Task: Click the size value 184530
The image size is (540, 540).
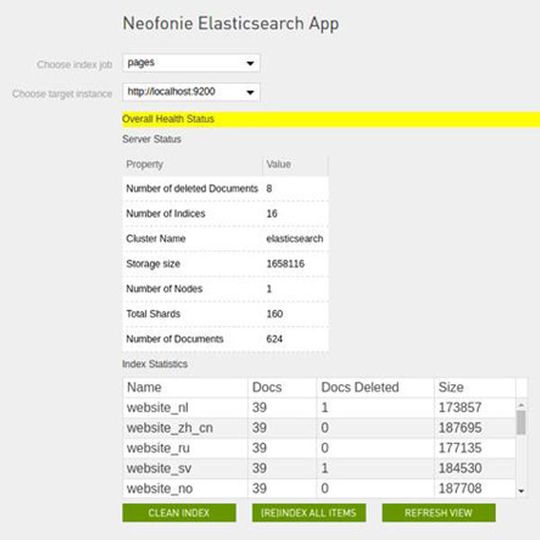Action: (x=460, y=468)
